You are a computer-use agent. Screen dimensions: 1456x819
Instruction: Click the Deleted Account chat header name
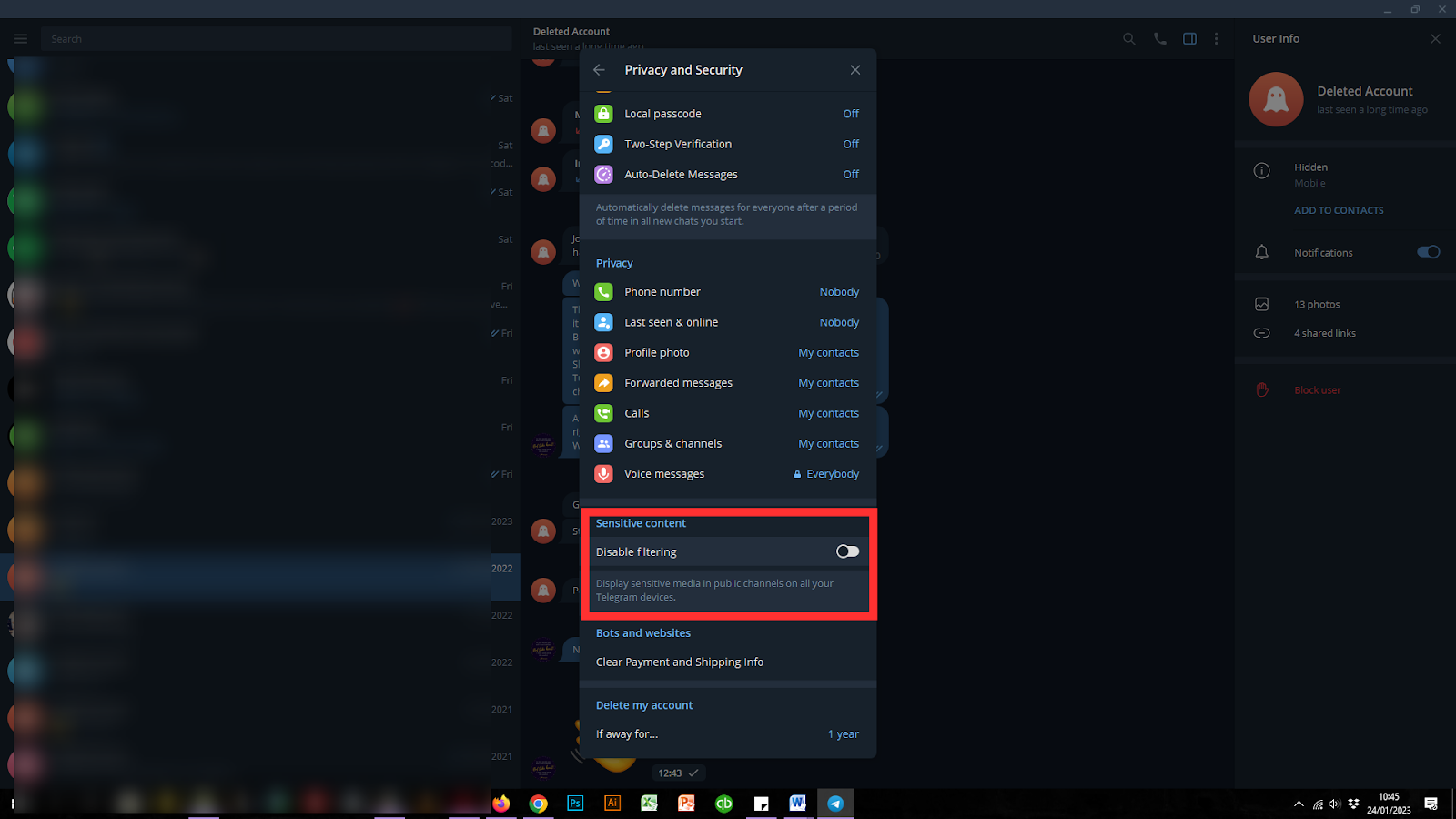[571, 32]
